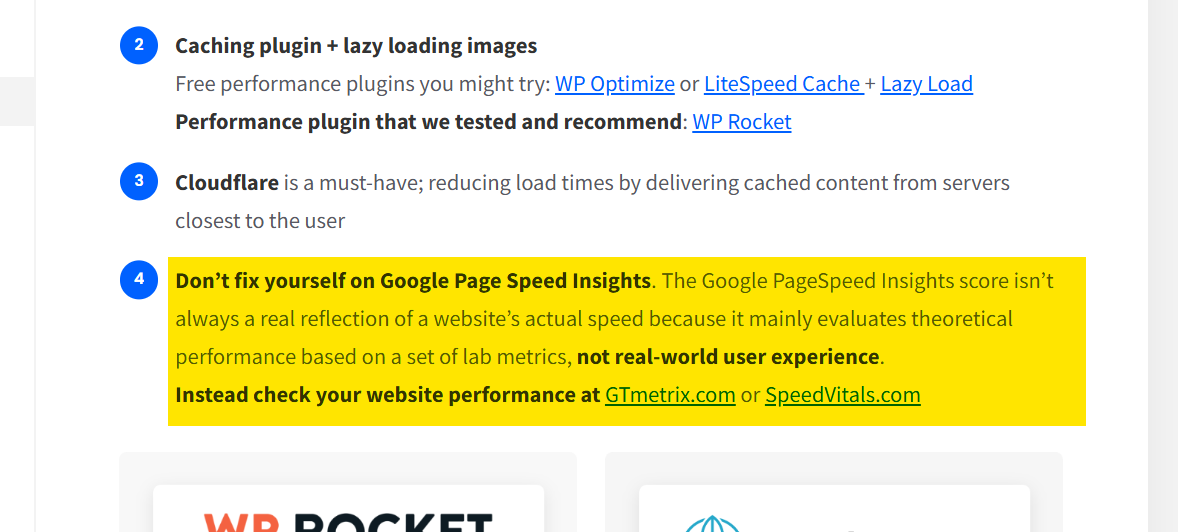The image size is (1178, 532).
Task: Click 'Instead check your website performance at' text
Action: pyautogui.click(x=388, y=394)
